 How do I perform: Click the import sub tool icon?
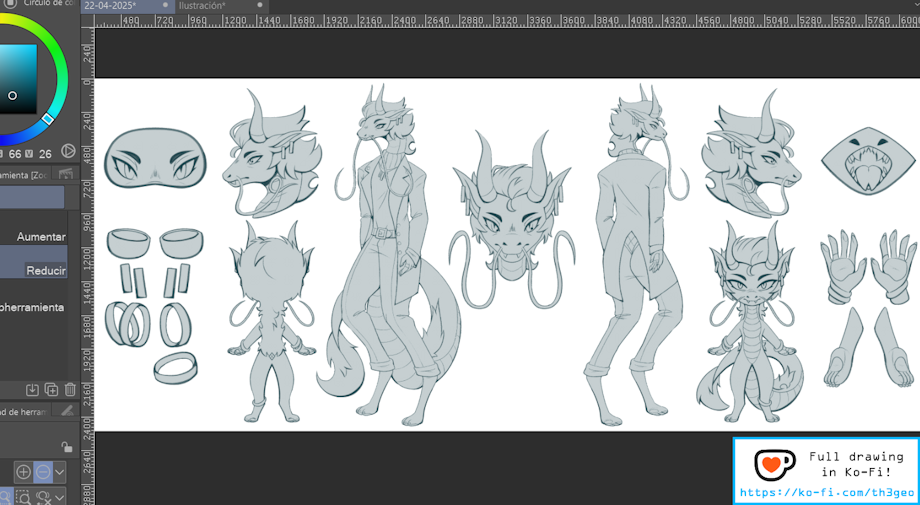(32, 389)
